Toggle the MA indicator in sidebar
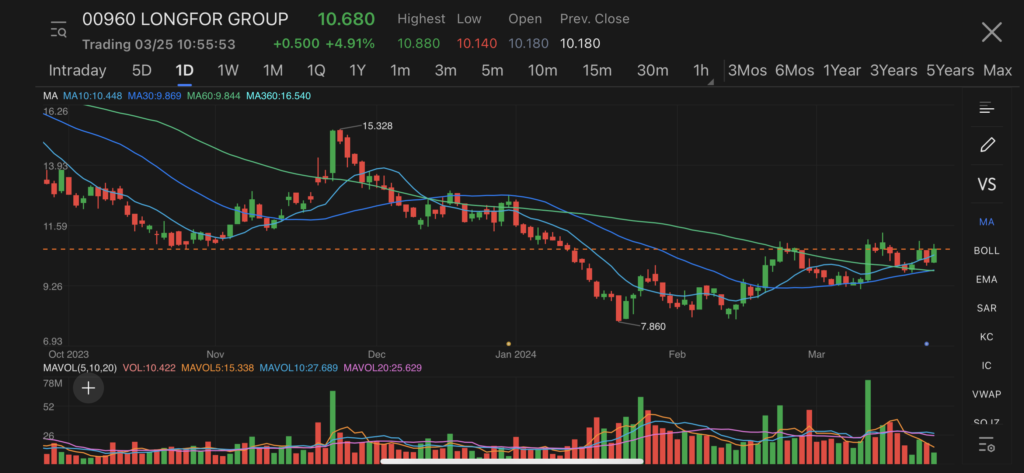This screenshot has width=1024, height=473. (986, 222)
